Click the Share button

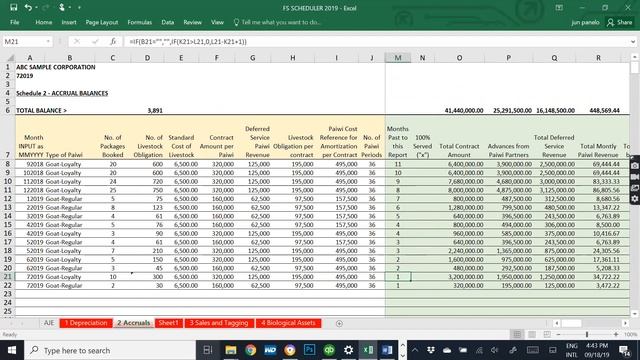click(x=620, y=22)
